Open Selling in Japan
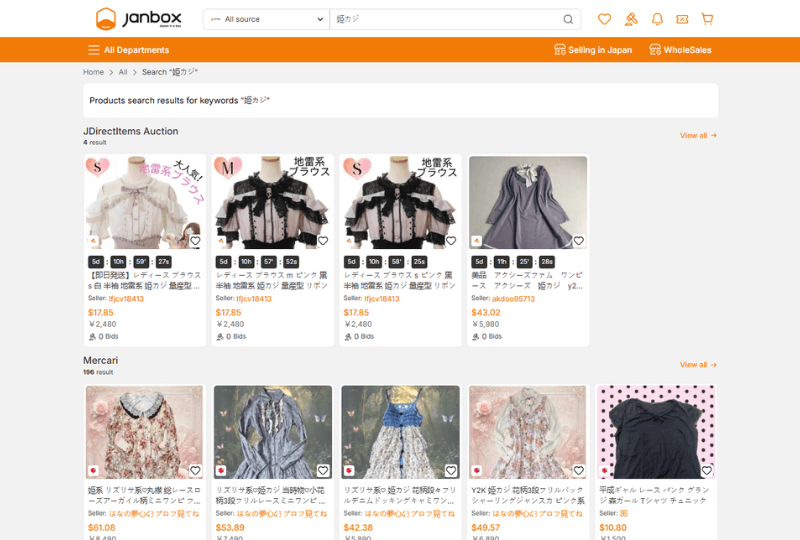 (x=593, y=50)
